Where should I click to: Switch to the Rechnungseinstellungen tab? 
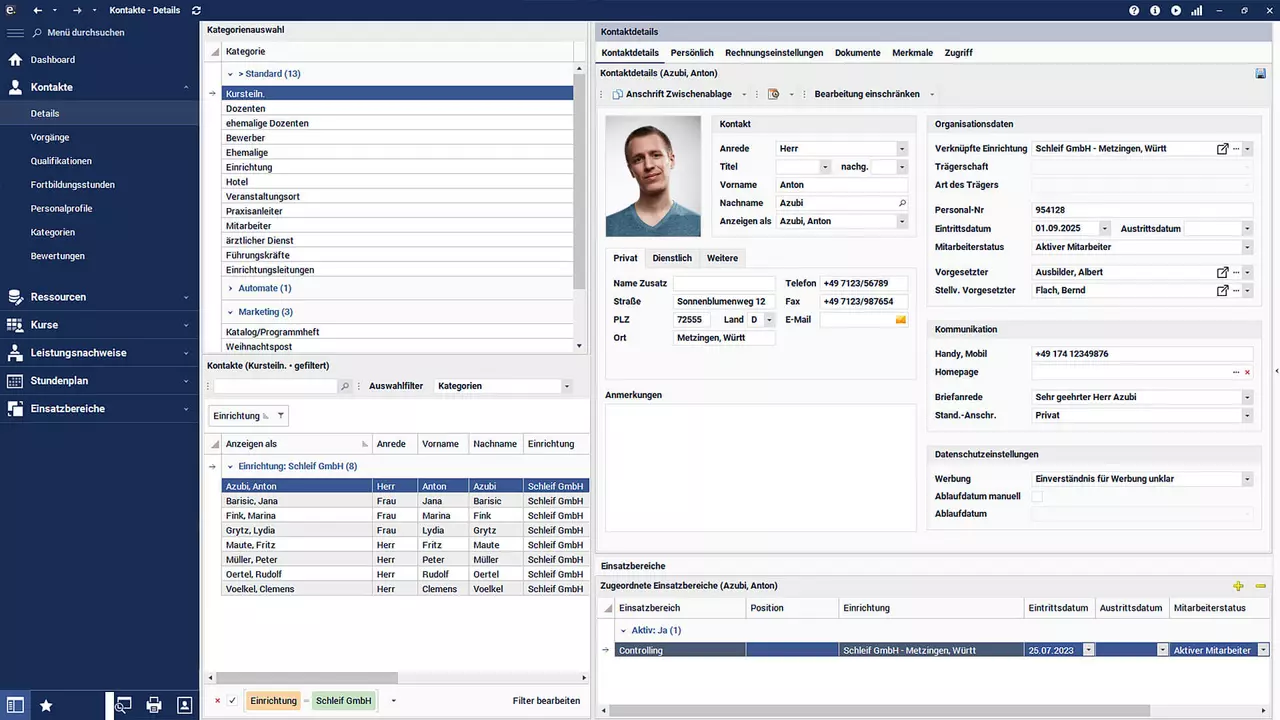(x=774, y=53)
